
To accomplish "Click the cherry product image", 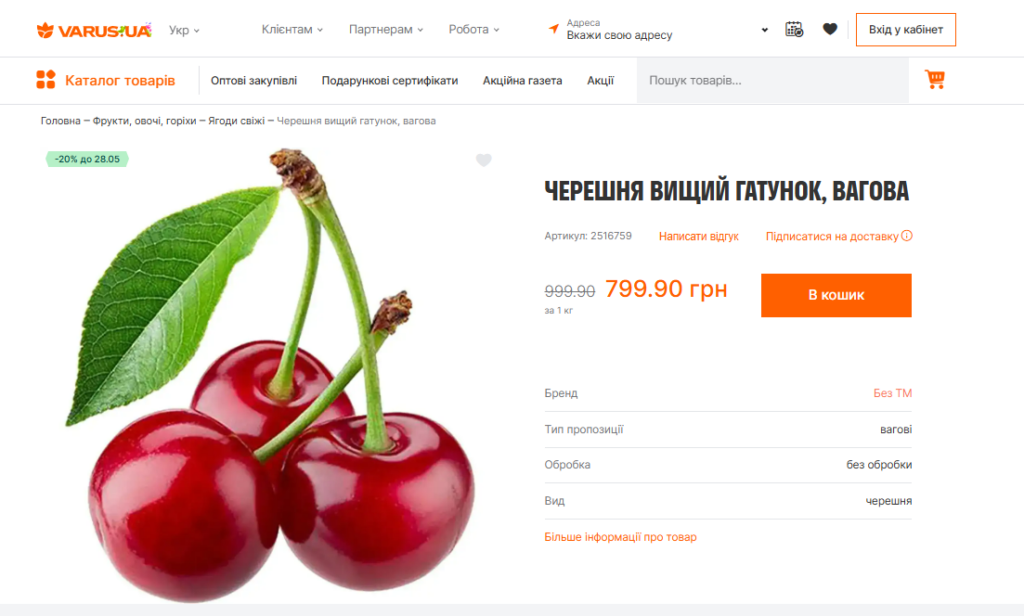I will point(271,376).
